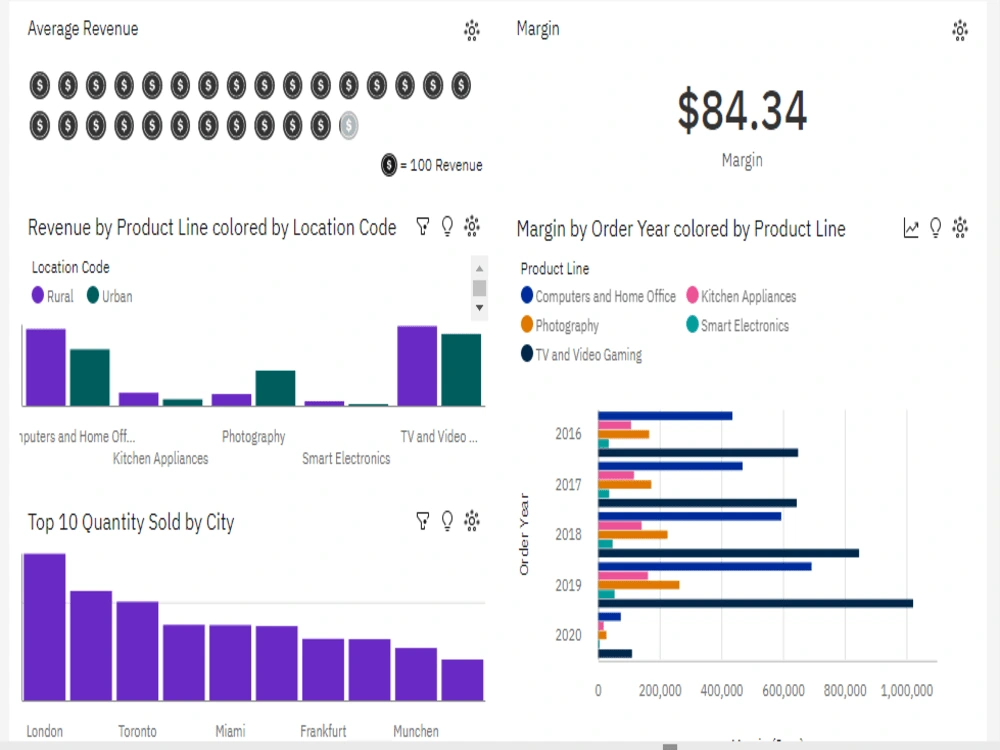Select the Revenue by Product Line chart title

[x=212, y=228]
